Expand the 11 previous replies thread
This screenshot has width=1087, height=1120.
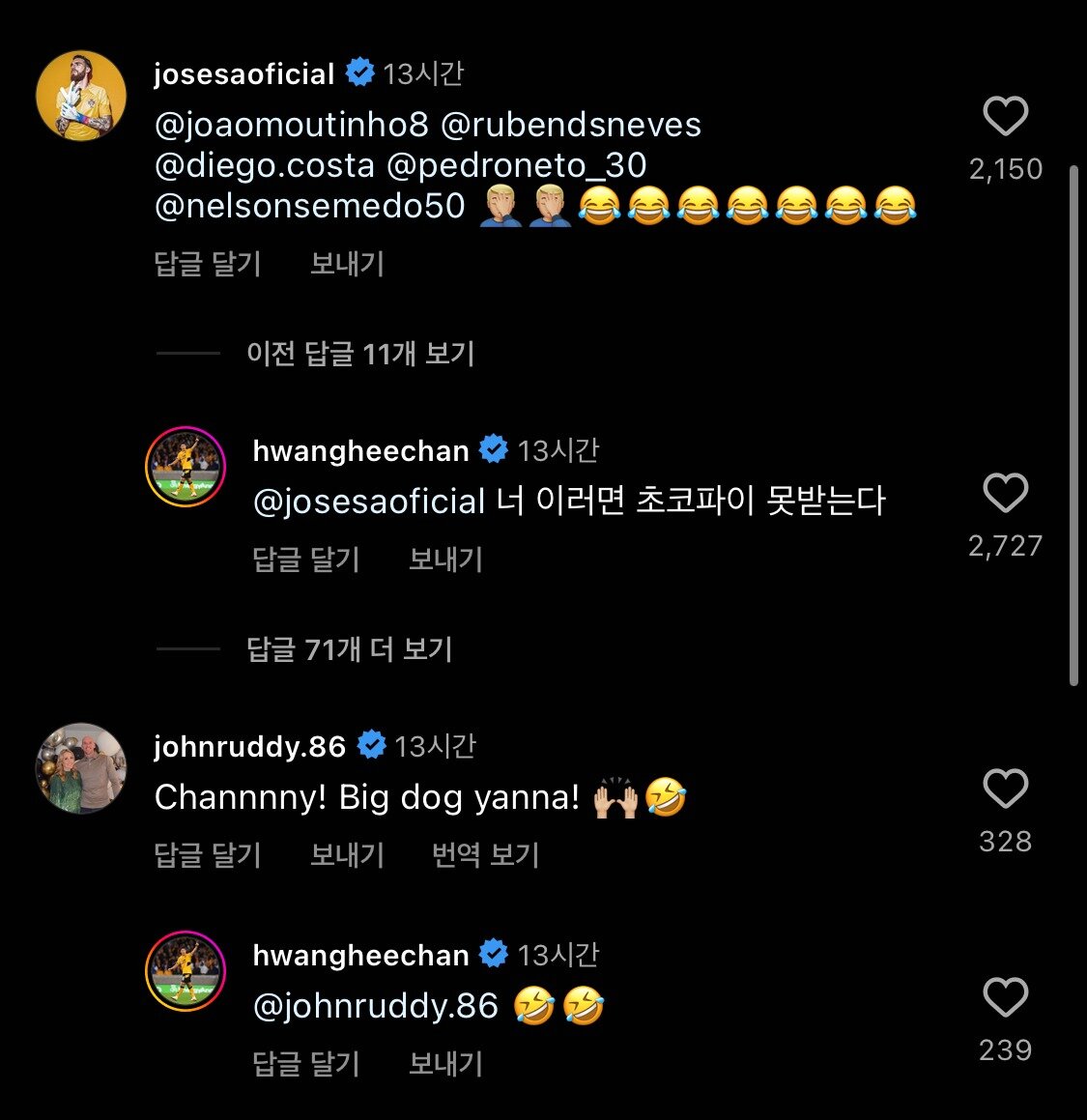click(362, 354)
